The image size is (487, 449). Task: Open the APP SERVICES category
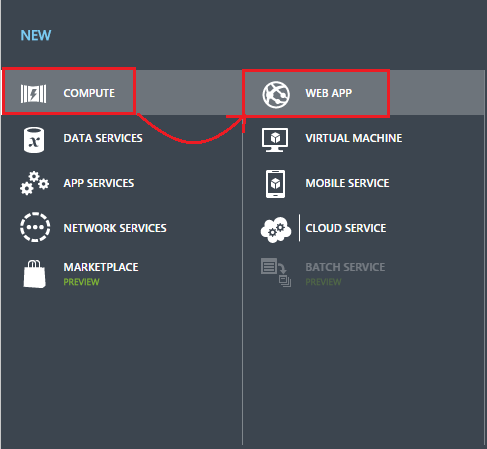[99, 183]
